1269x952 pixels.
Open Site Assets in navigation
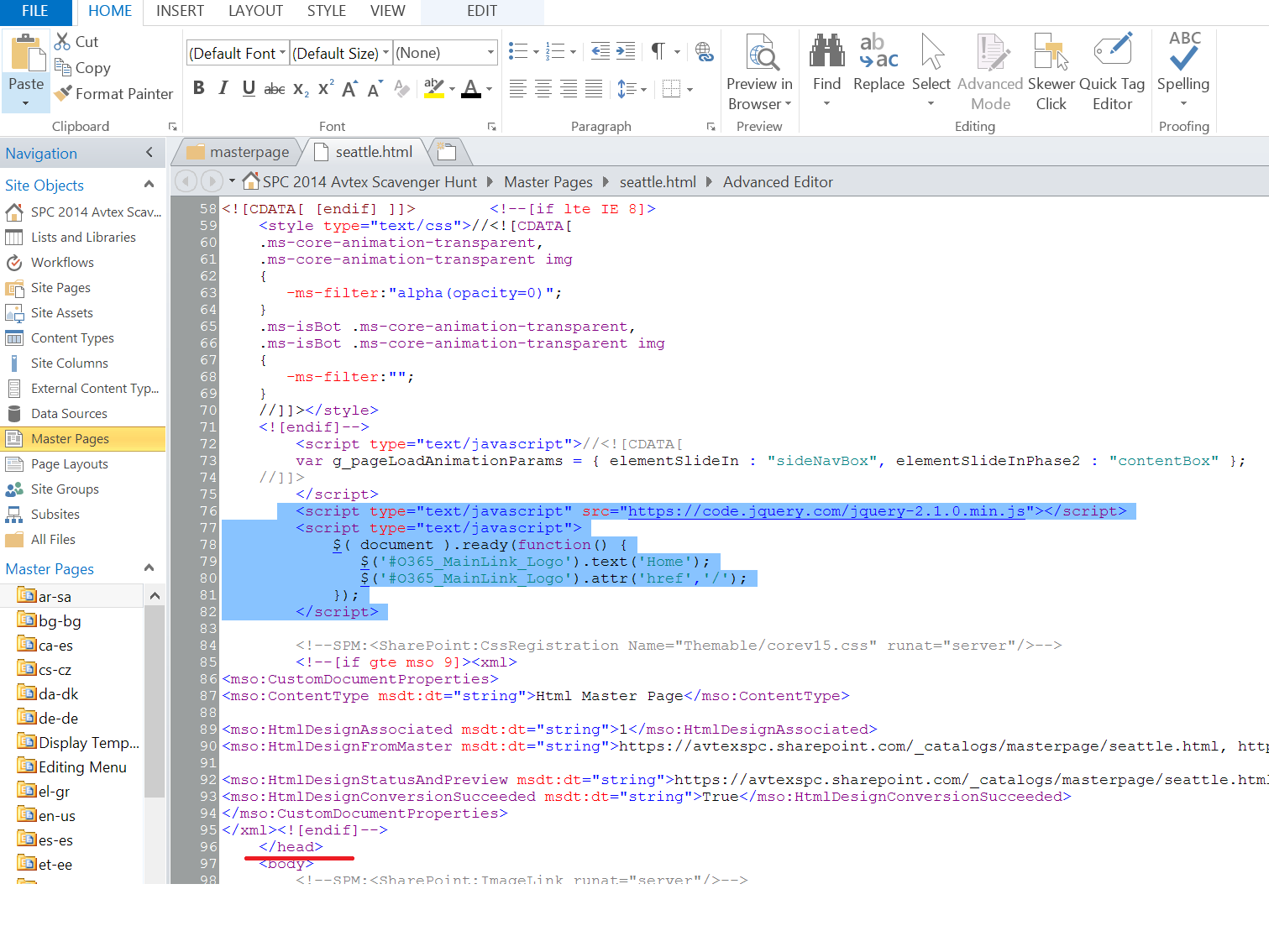tap(61, 313)
